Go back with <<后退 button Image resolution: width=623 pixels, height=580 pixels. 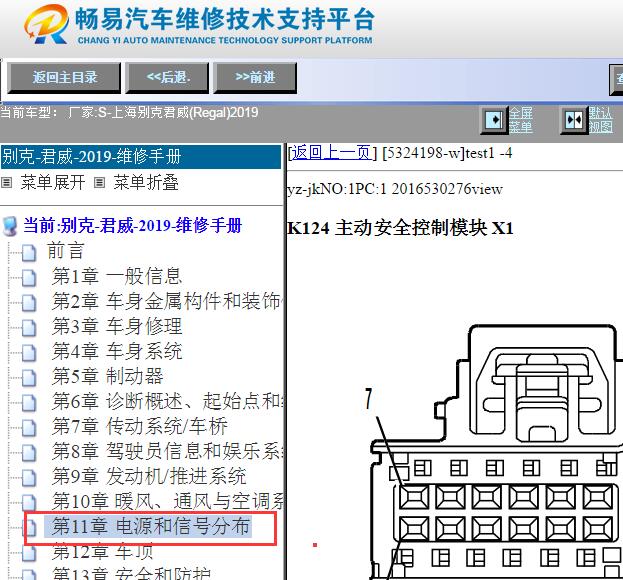click(x=167, y=77)
